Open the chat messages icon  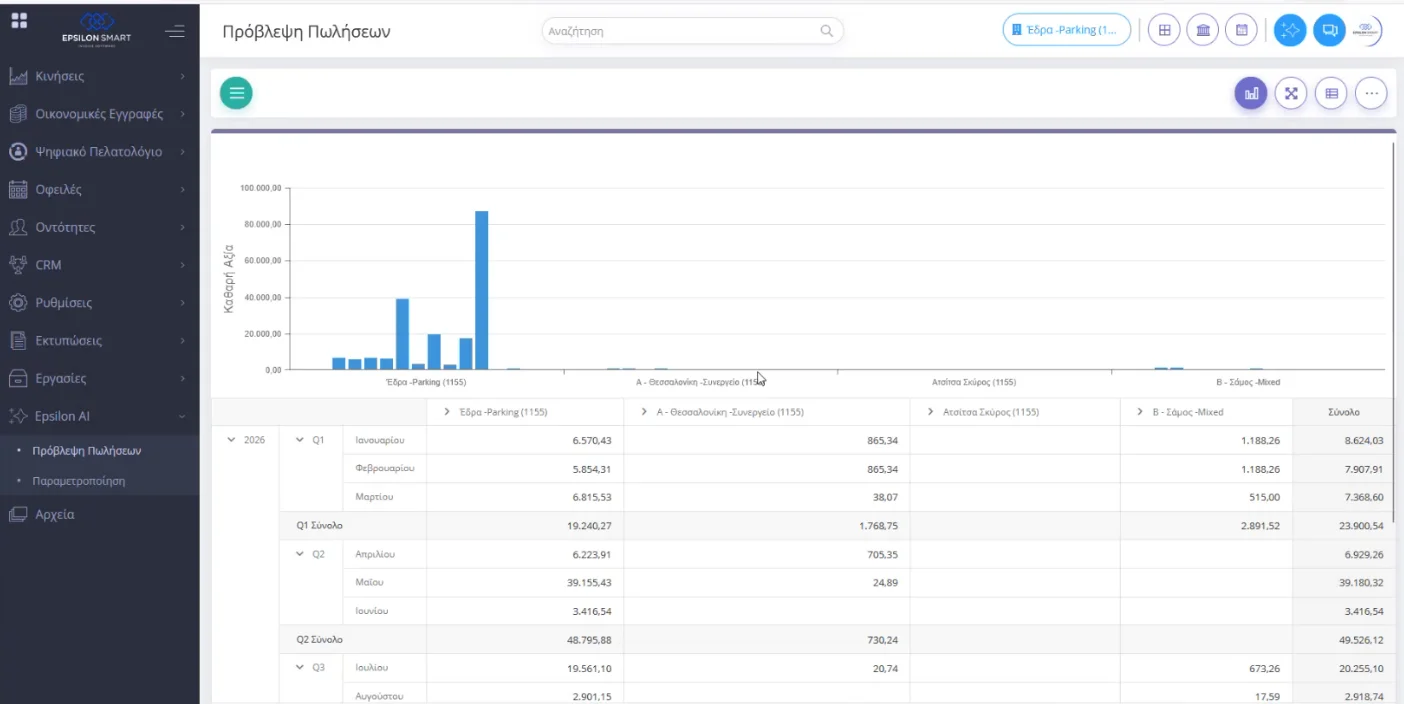(x=1329, y=30)
